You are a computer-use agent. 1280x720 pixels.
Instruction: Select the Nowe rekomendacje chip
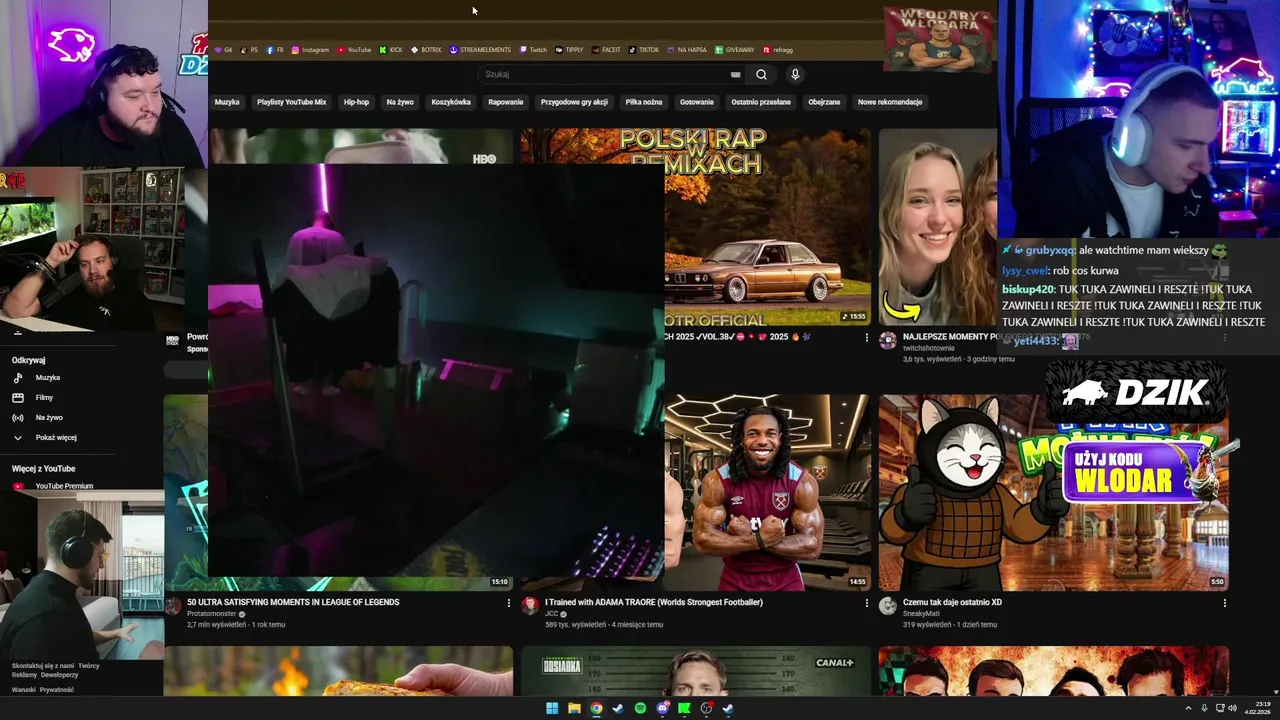[x=890, y=102]
